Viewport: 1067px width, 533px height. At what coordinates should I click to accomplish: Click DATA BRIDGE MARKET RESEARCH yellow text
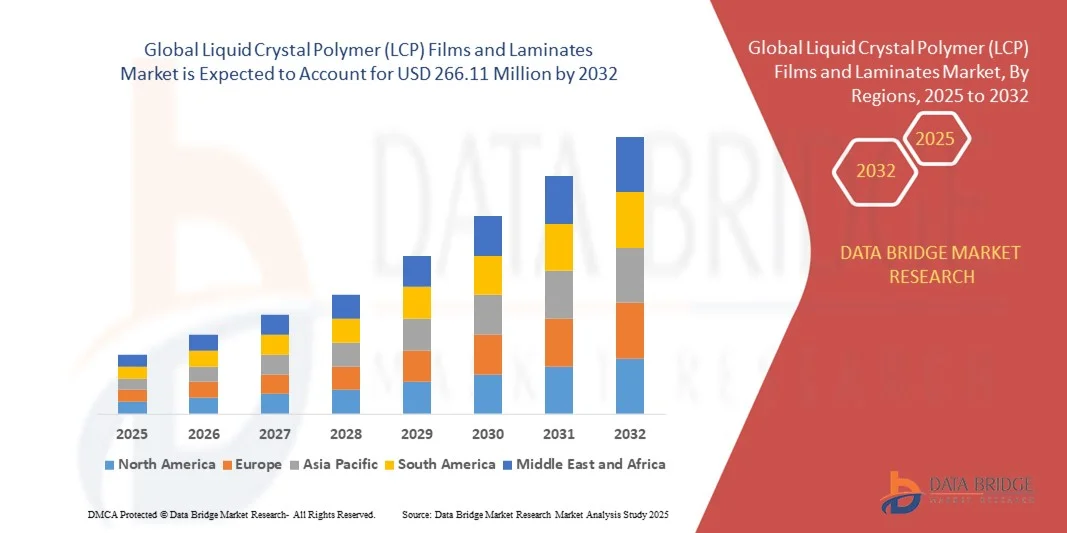(x=932, y=264)
